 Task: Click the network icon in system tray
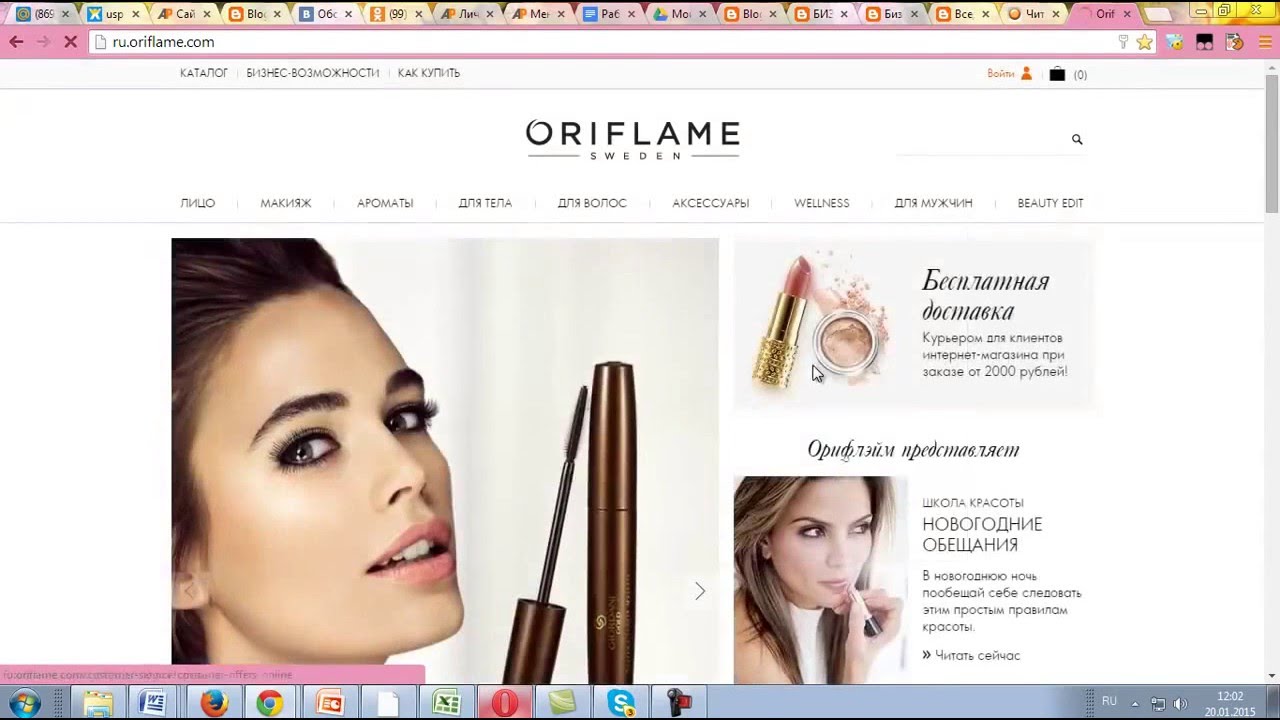(1158, 703)
